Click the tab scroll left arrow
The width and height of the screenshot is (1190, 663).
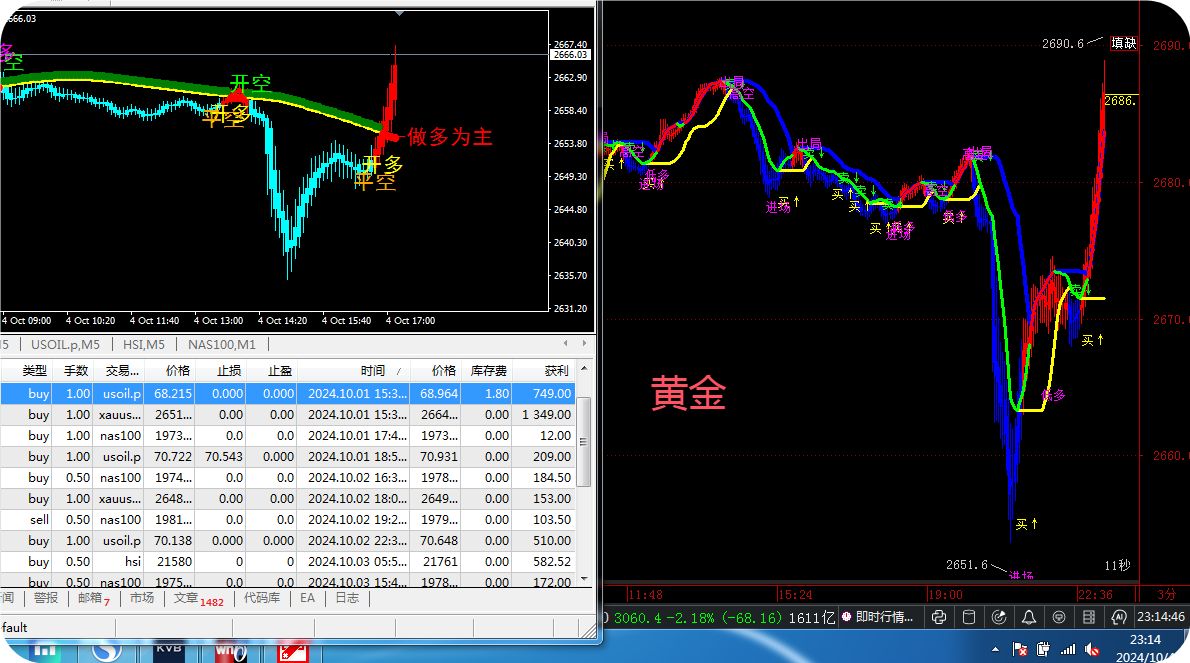(565, 344)
